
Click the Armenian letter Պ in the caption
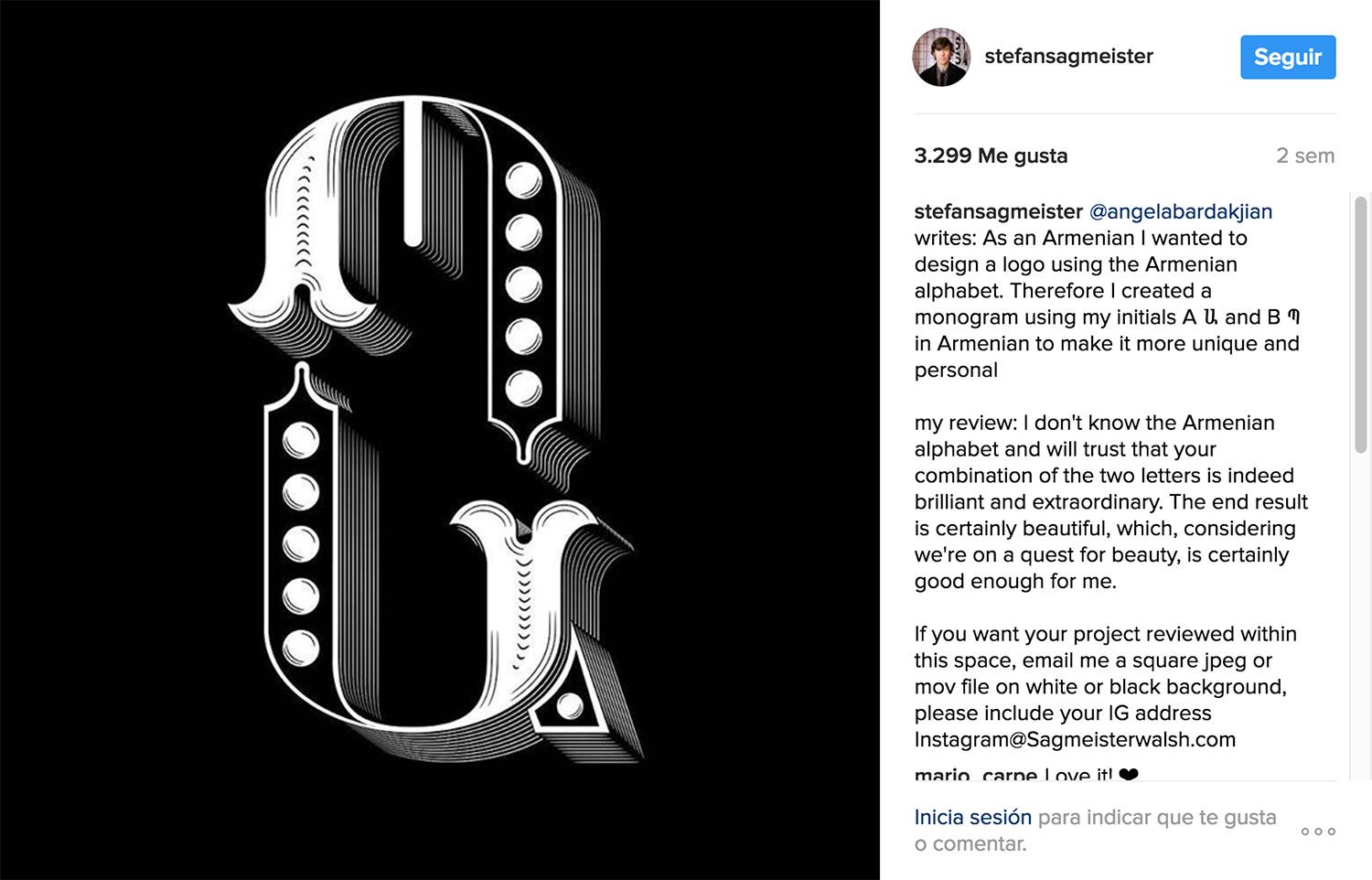pos(1293,317)
